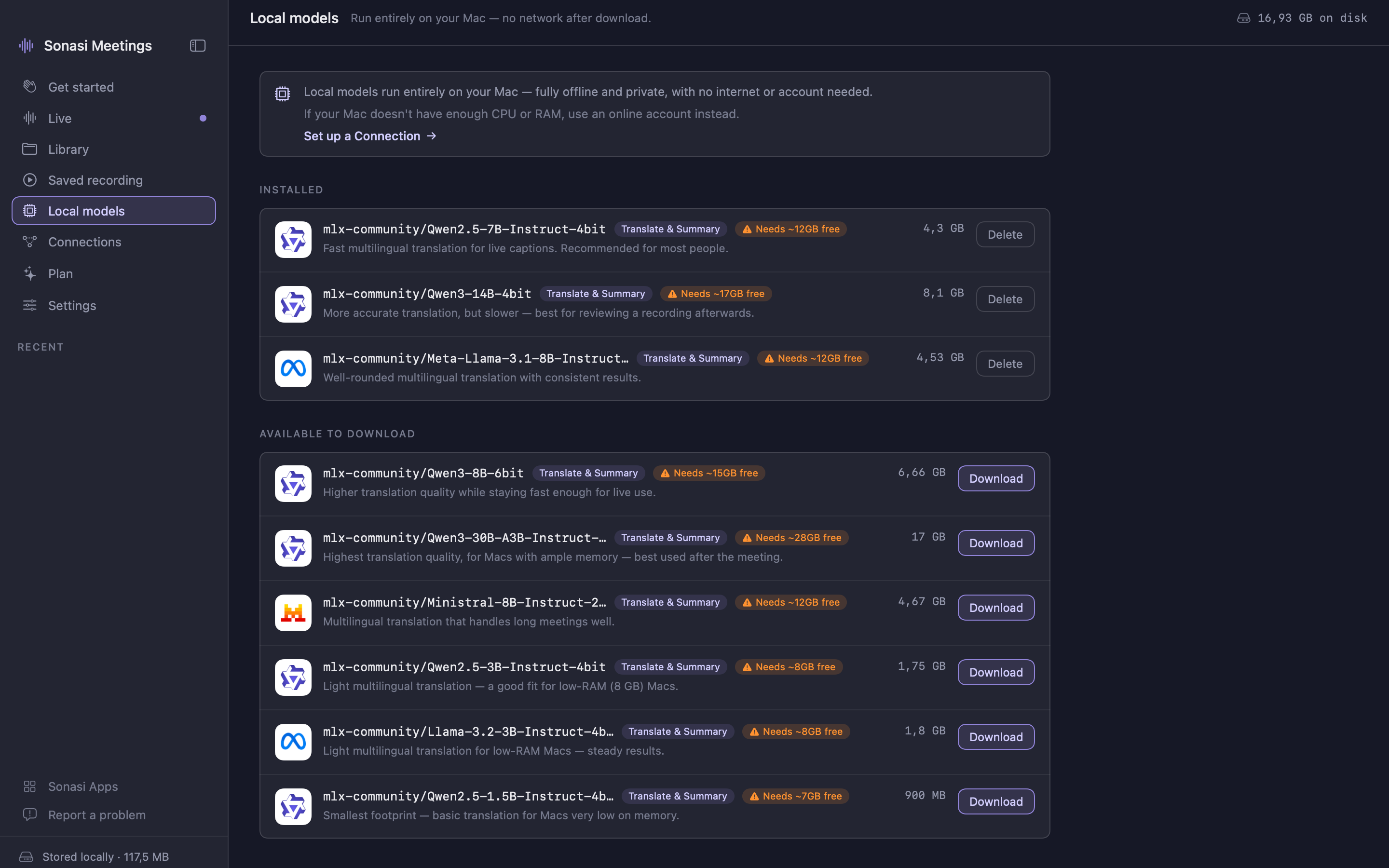Toggle the sidebar collapse icon

click(197, 45)
